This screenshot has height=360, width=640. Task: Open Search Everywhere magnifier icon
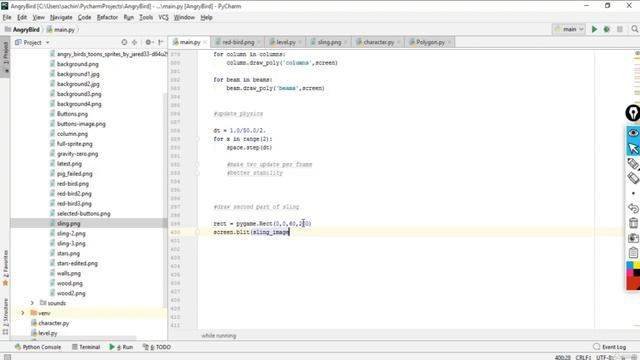634,29
